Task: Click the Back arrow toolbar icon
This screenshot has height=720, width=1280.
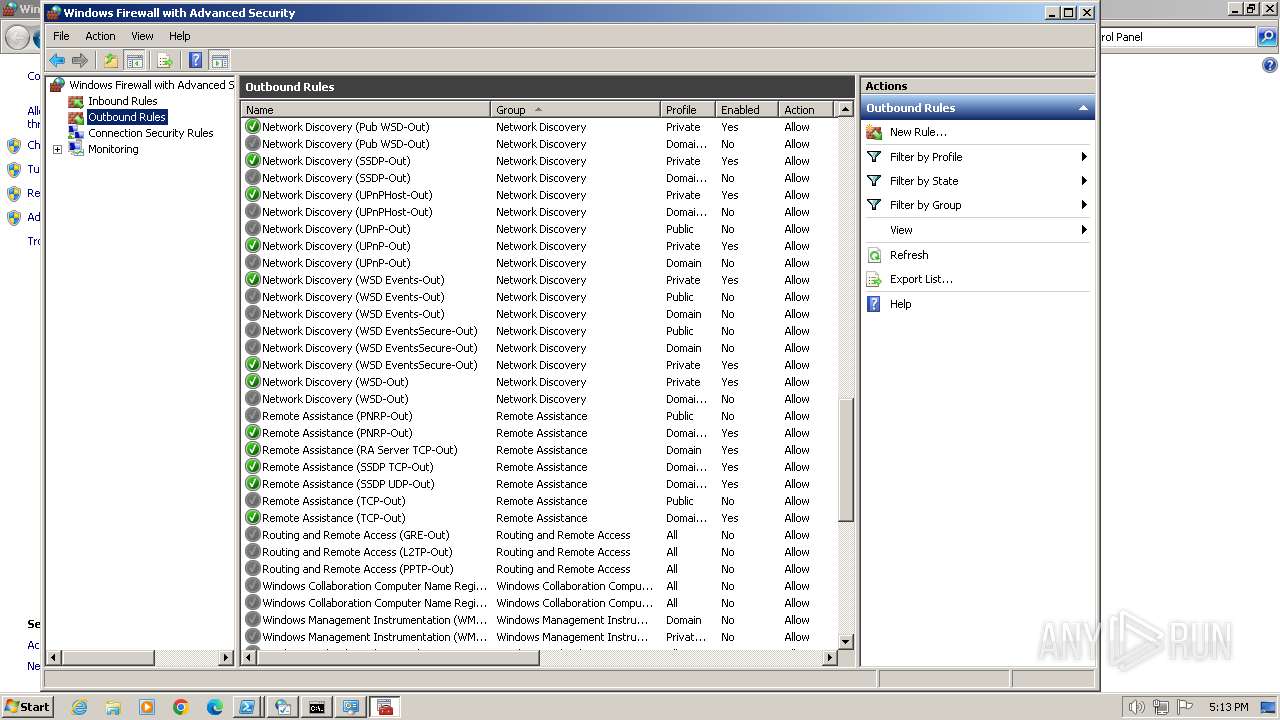Action: click(x=57, y=60)
